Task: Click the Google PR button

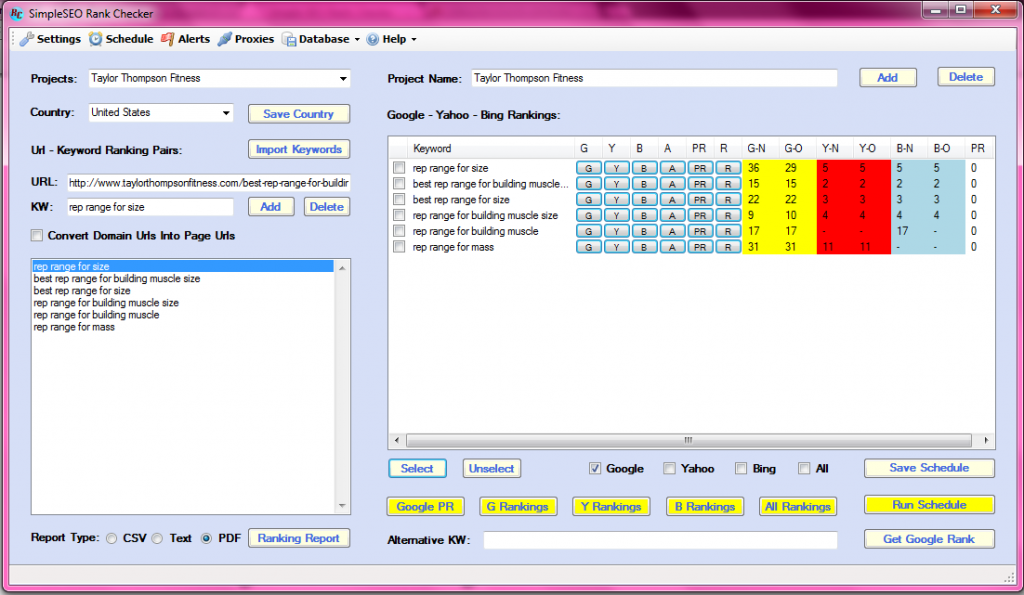Action: 425,506
